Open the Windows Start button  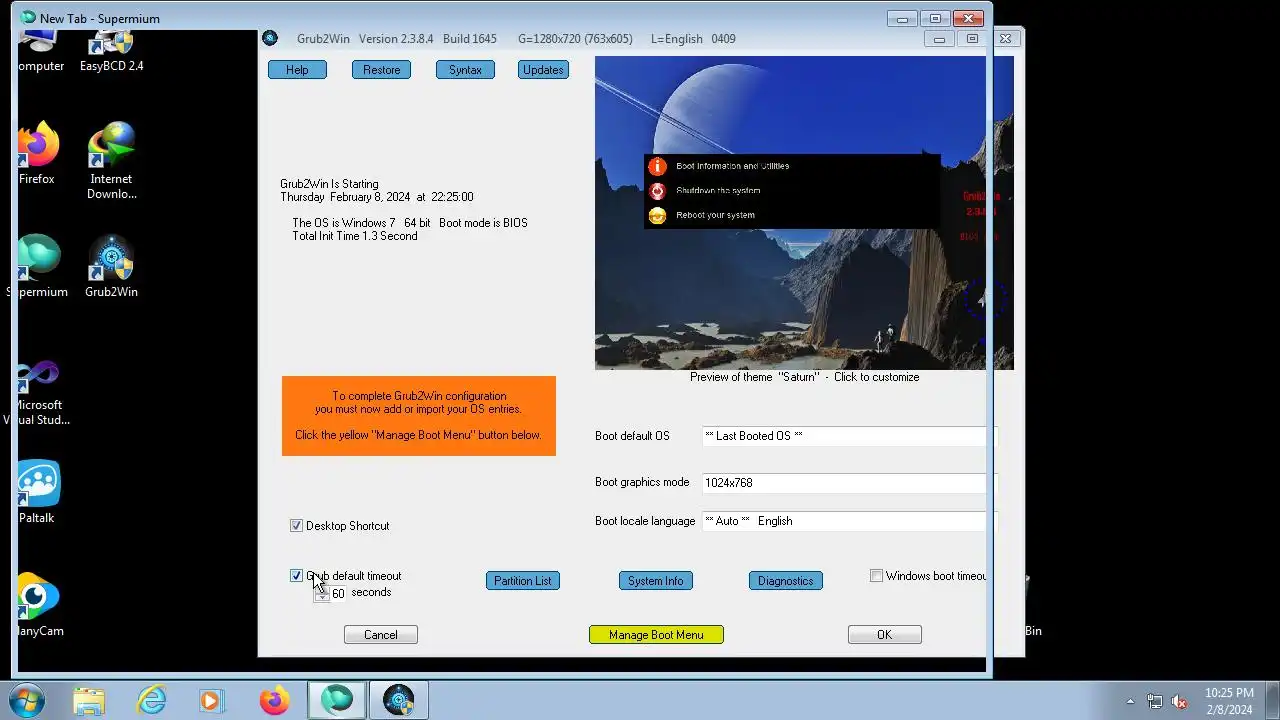point(26,700)
